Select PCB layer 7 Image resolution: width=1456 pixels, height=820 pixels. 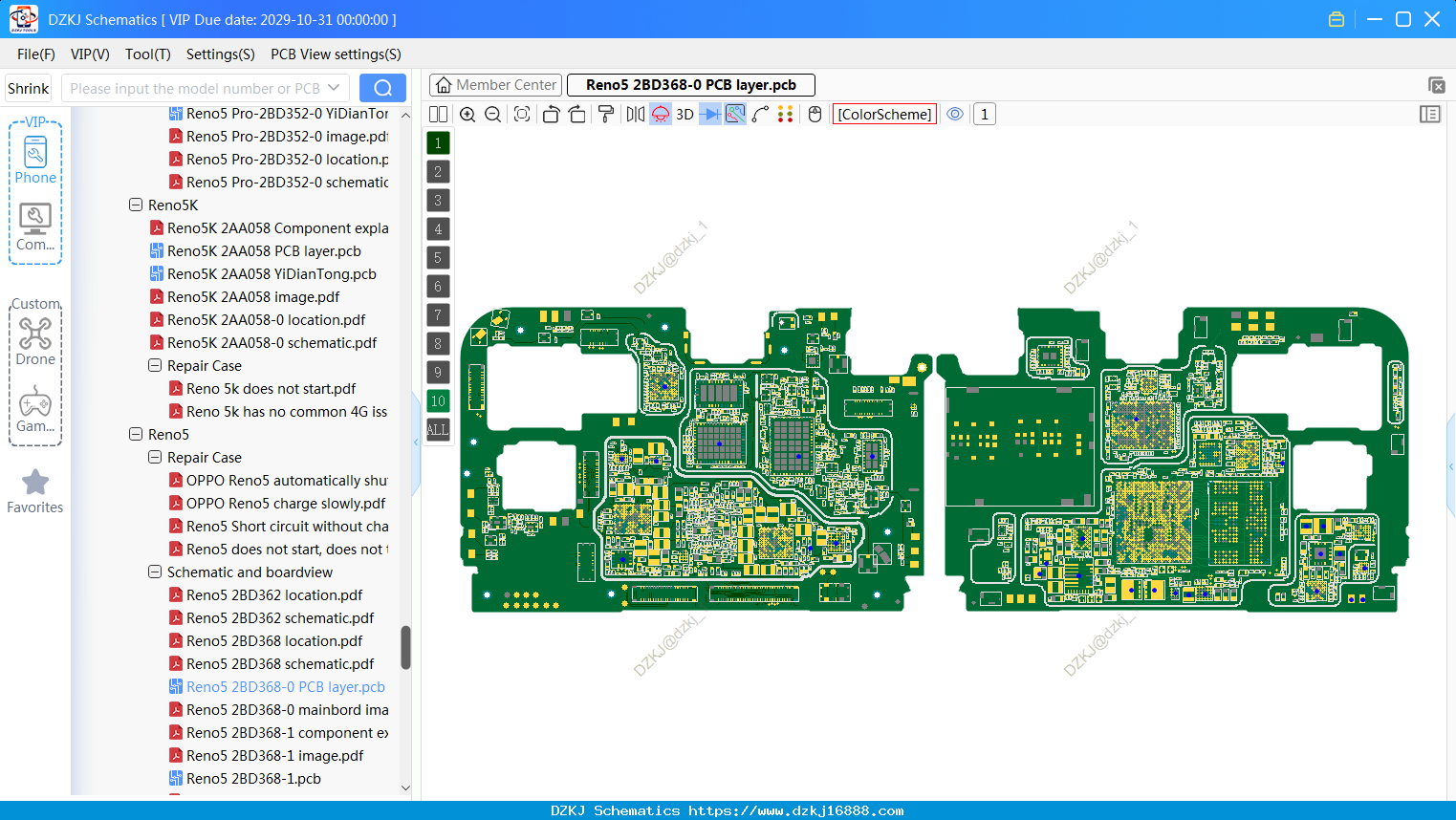click(x=438, y=315)
